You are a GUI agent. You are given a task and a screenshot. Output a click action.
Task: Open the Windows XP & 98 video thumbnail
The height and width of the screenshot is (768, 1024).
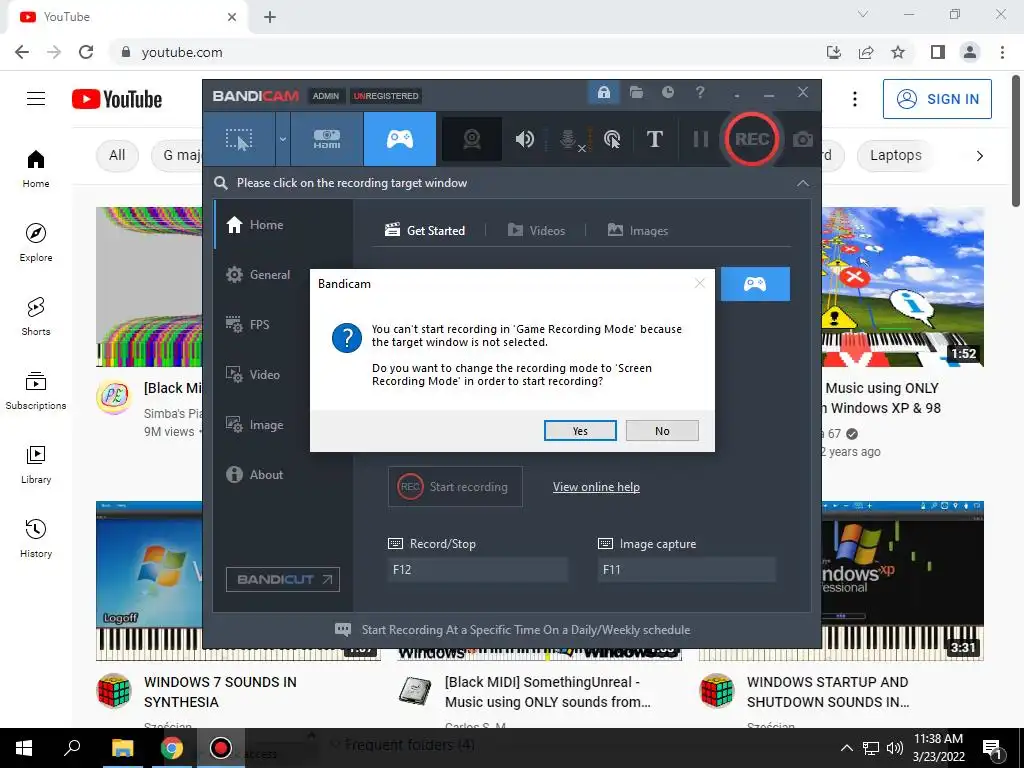(903, 287)
